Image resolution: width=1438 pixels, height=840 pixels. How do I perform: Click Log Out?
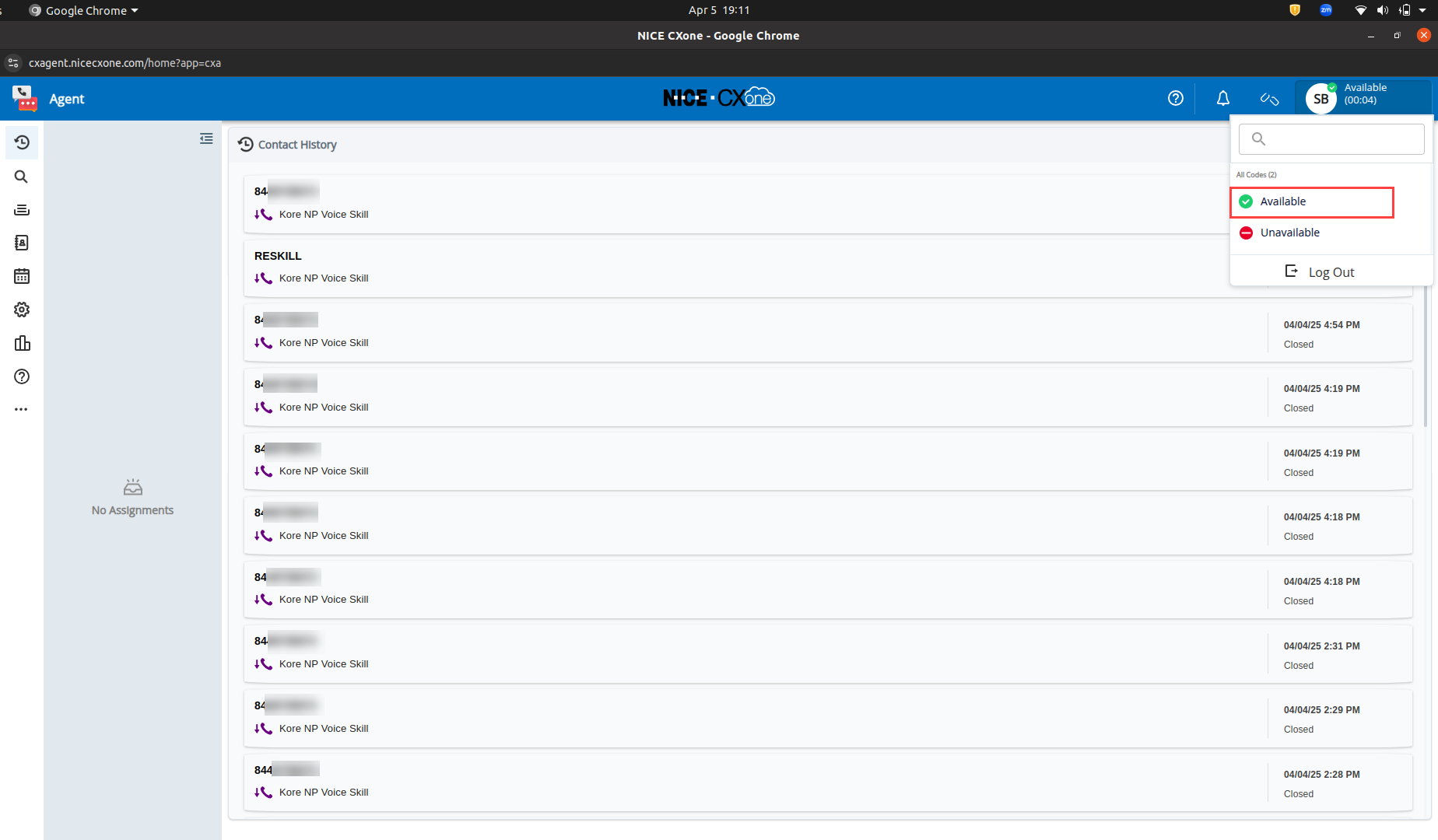coord(1331,272)
